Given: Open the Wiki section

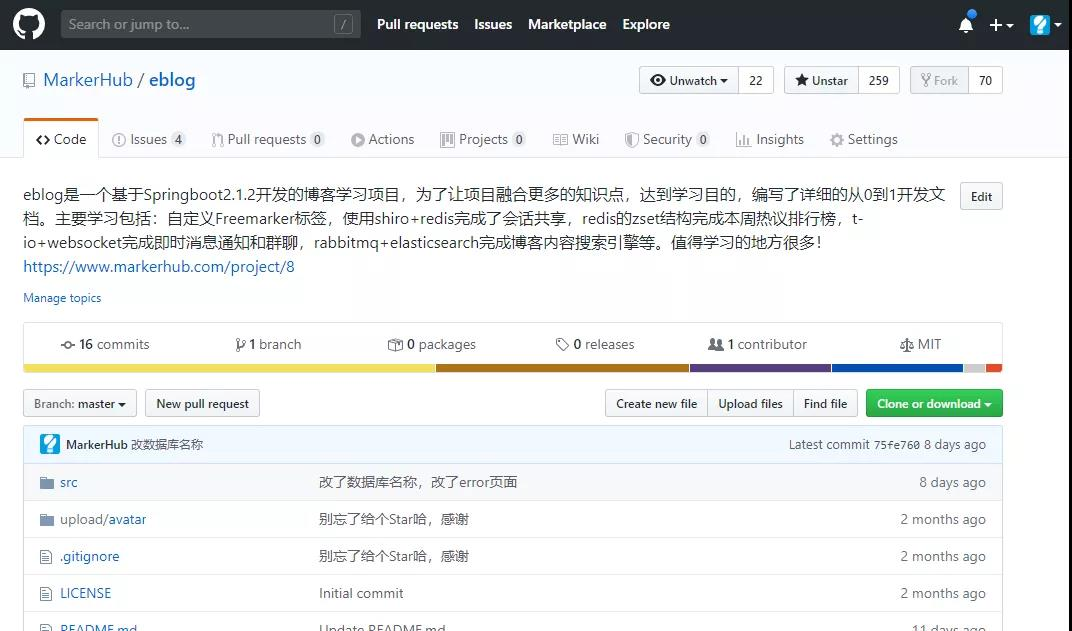Looking at the screenshot, I should 576,139.
